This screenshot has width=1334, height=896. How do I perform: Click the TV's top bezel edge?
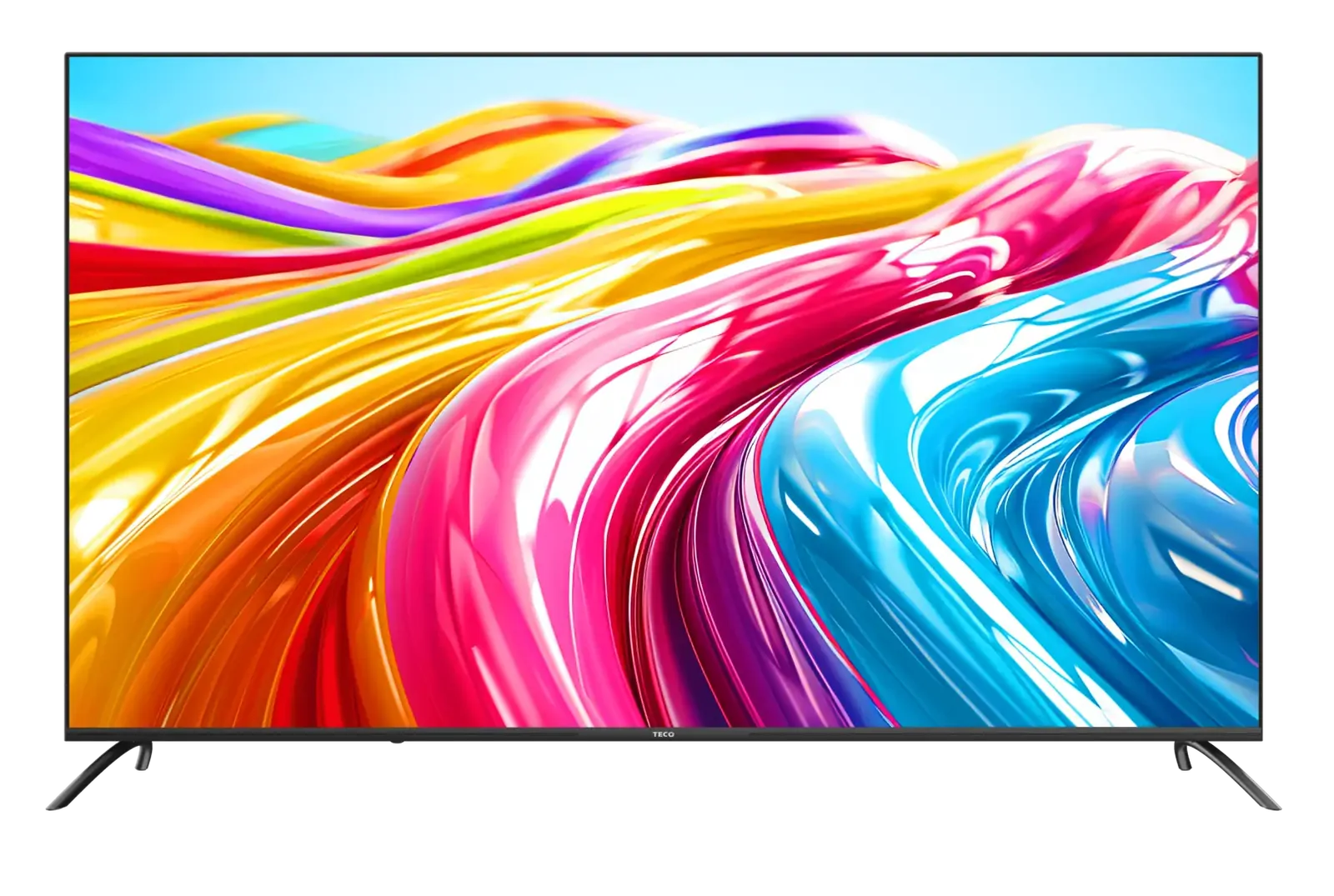click(663, 55)
